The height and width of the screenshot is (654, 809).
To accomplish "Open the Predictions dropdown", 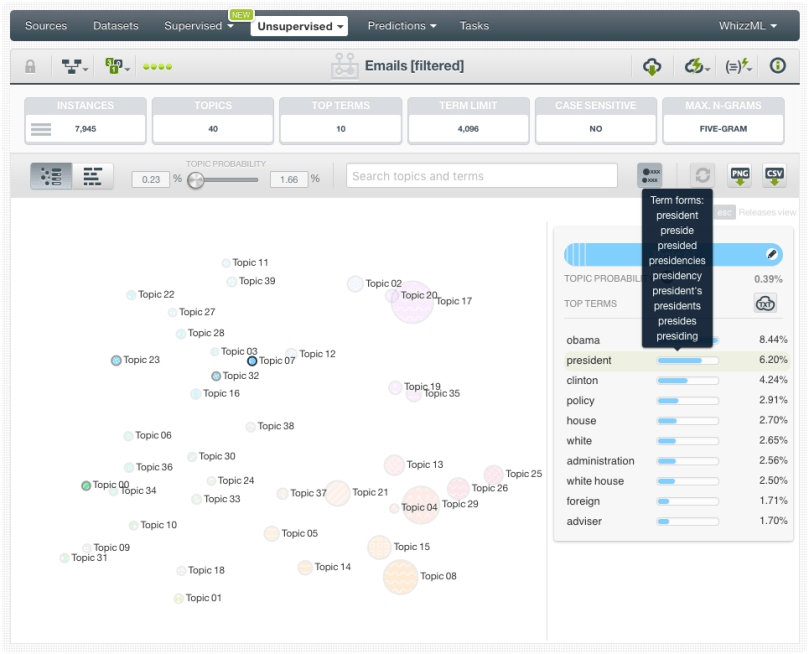I will 401,26.
